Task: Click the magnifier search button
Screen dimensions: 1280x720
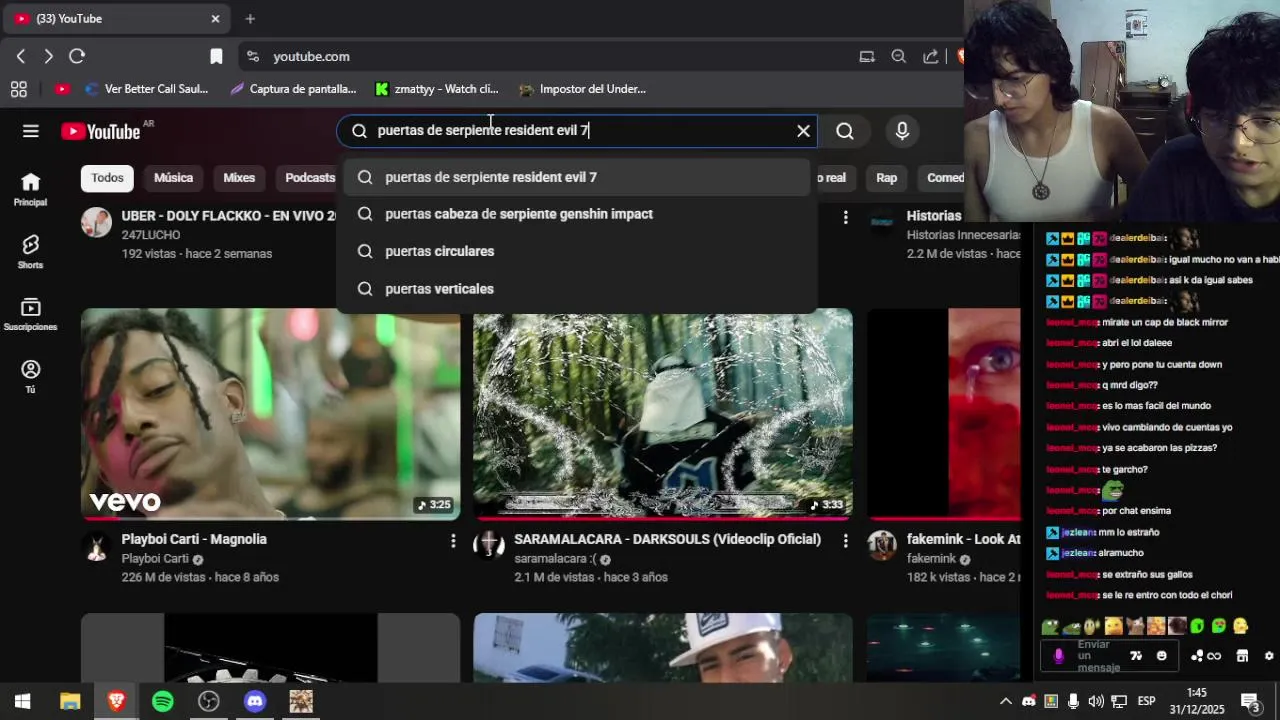Action: click(845, 131)
